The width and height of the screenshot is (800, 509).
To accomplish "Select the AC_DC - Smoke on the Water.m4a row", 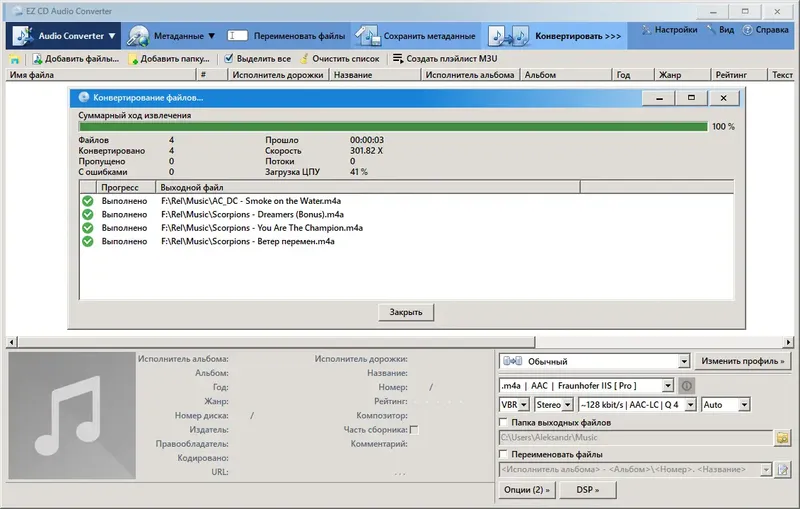I will click(407, 201).
